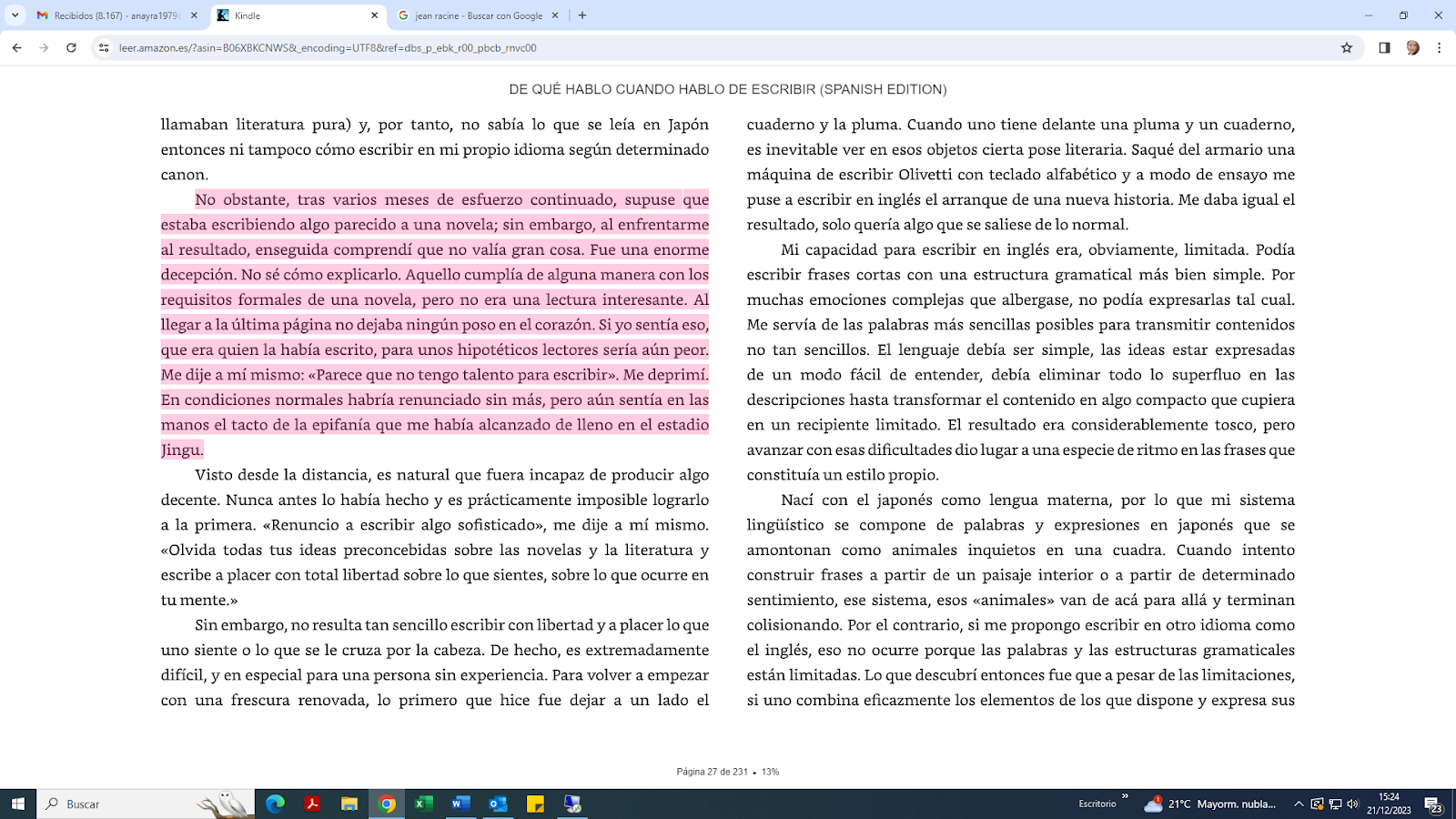Image resolution: width=1456 pixels, height=819 pixels.
Task: Click the paragraph starting 'Visto desde la distancia'
Action: tap(435, 537)
